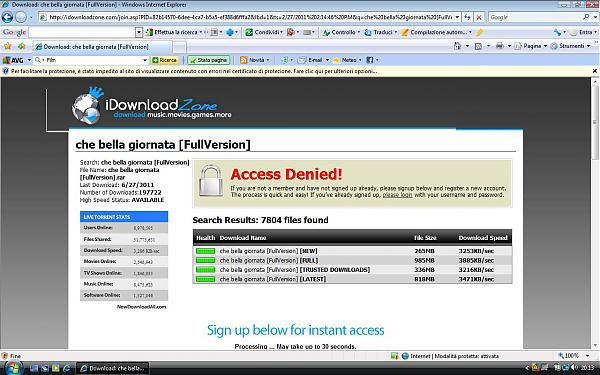The image size is (600, 375).
Task: Click the AVG logo on the toolbar
Action: coord(13,60)
